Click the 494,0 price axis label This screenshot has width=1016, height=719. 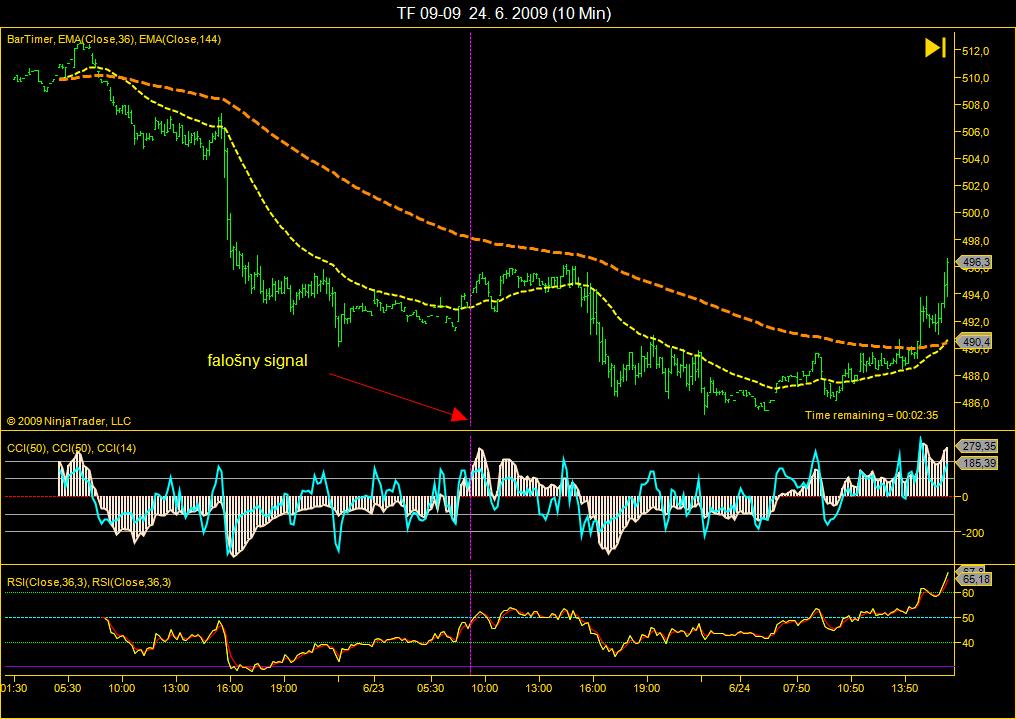(976, 295)
